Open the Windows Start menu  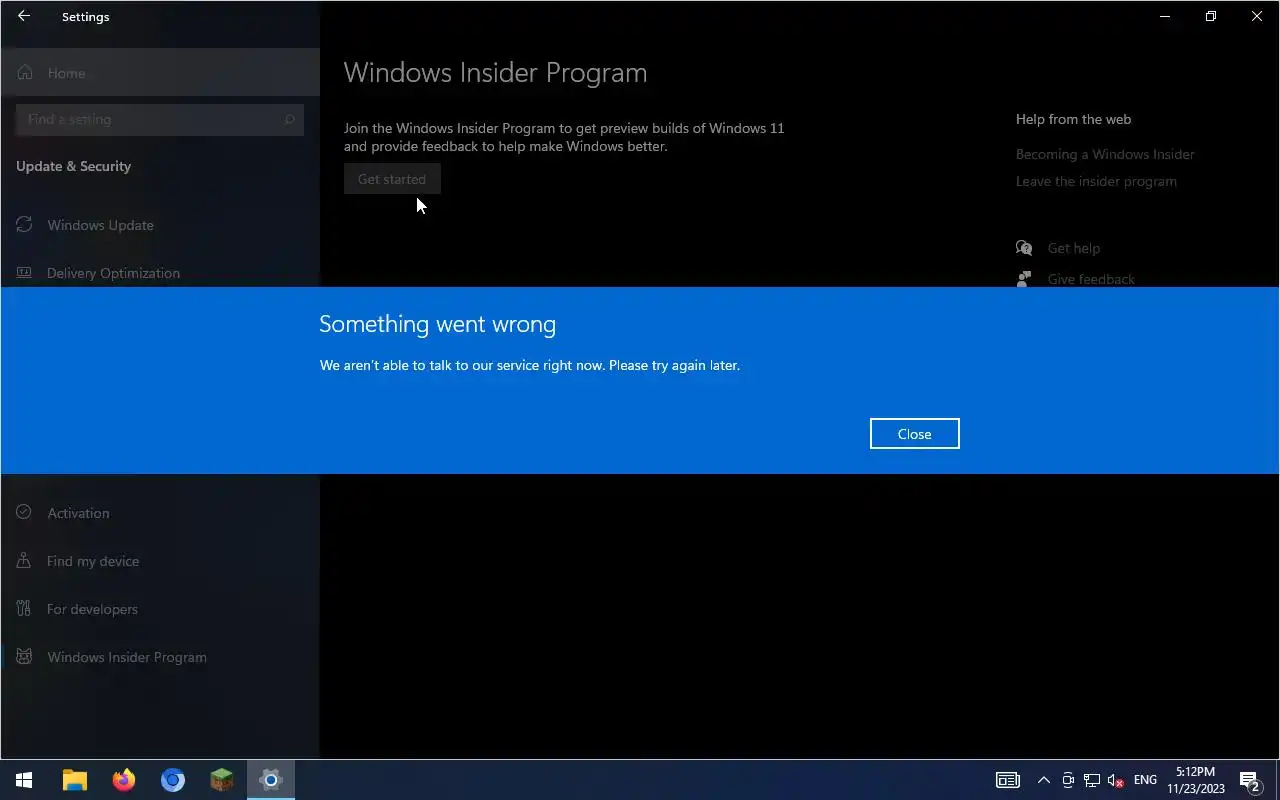pos(24,780)
